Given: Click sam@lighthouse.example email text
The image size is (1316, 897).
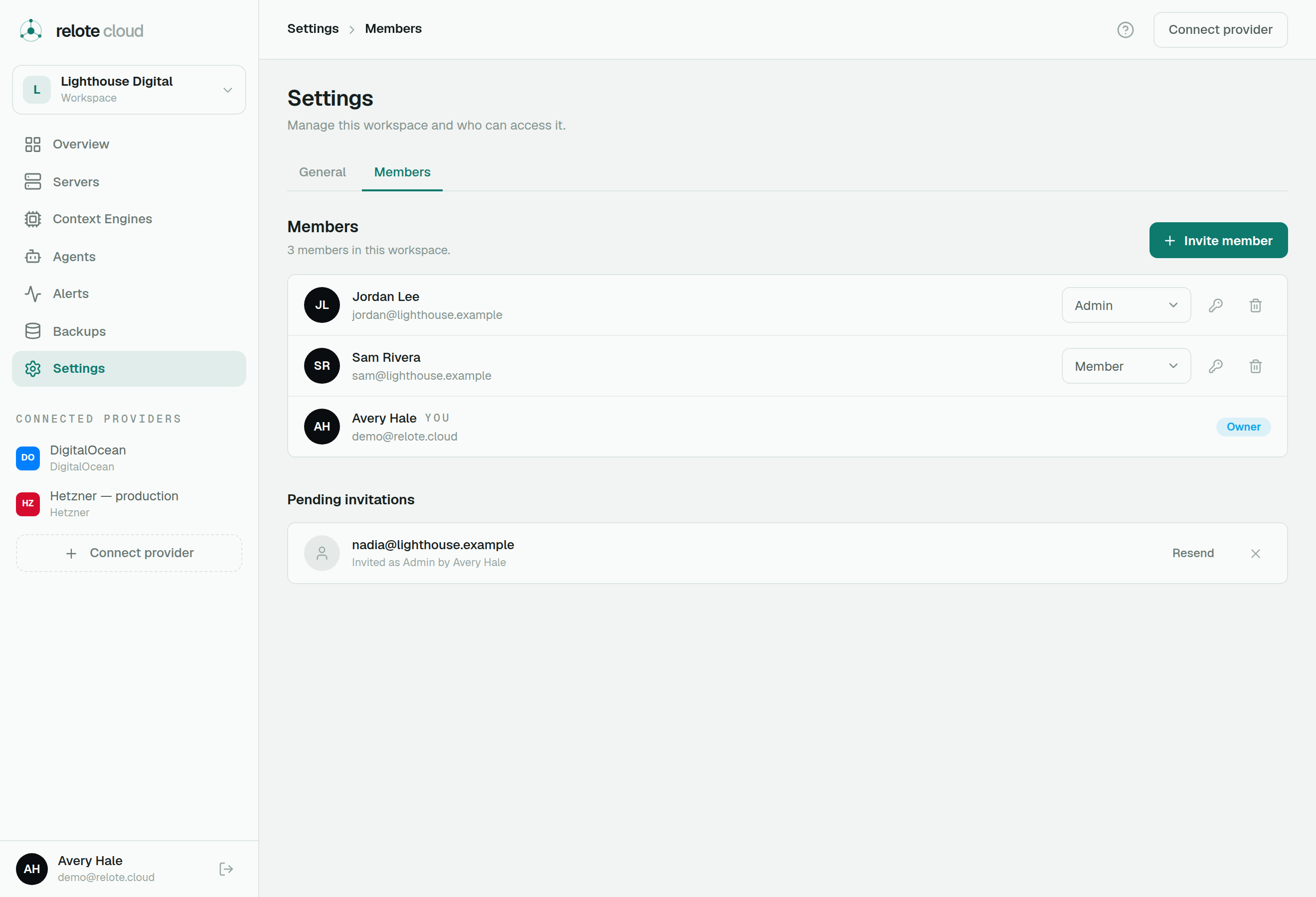Looking at the screenshot, I should point(421,376).
